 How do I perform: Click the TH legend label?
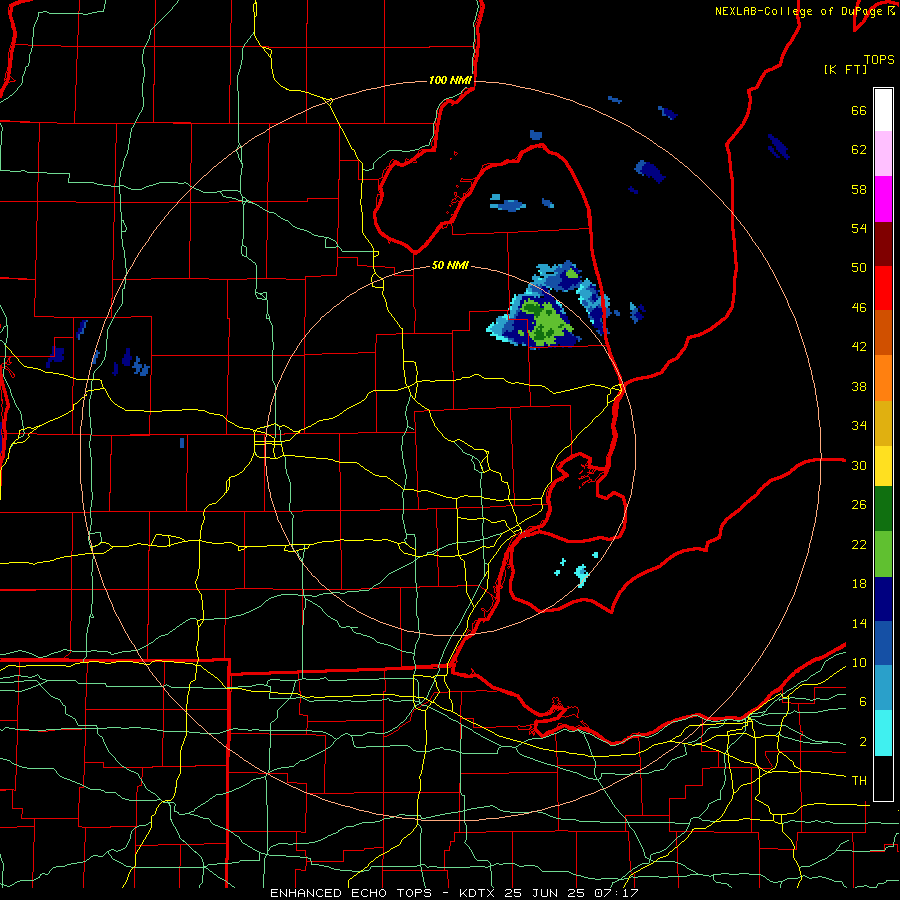click(859, 781)
